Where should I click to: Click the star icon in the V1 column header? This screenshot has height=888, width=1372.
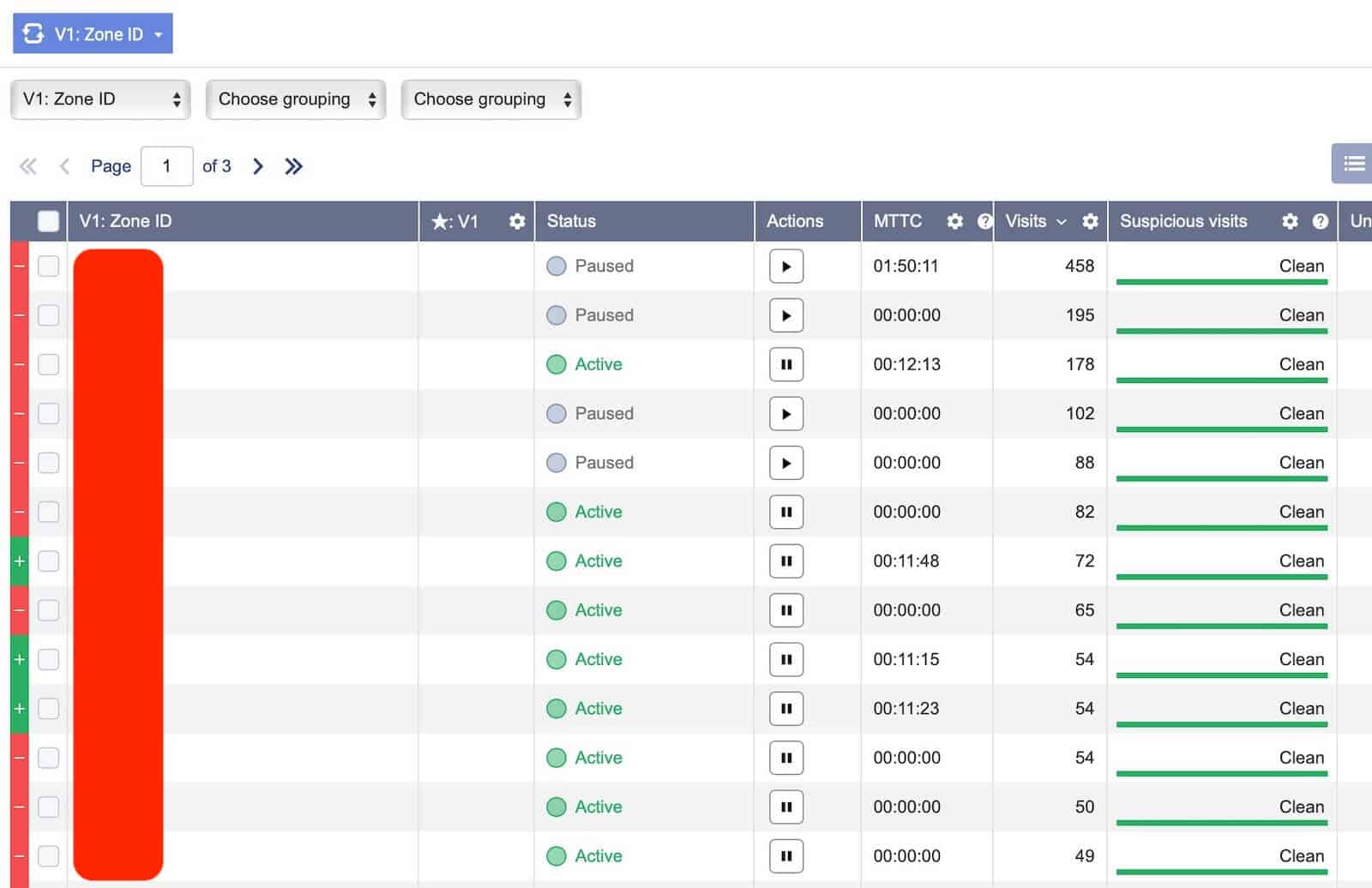438,221
